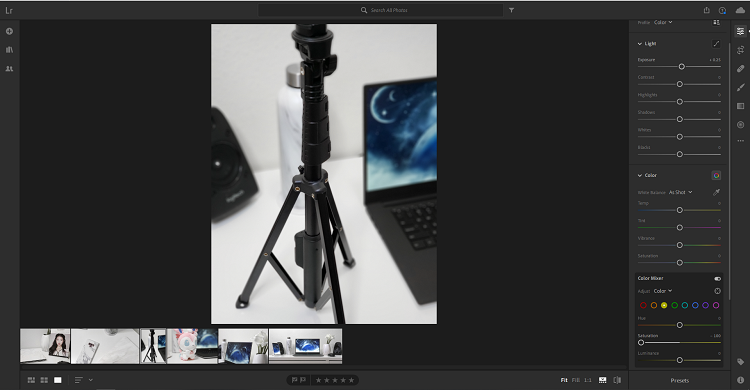The image size is (750, 390).
Task: Select the Brush adjustment tool
Action: 740,87
